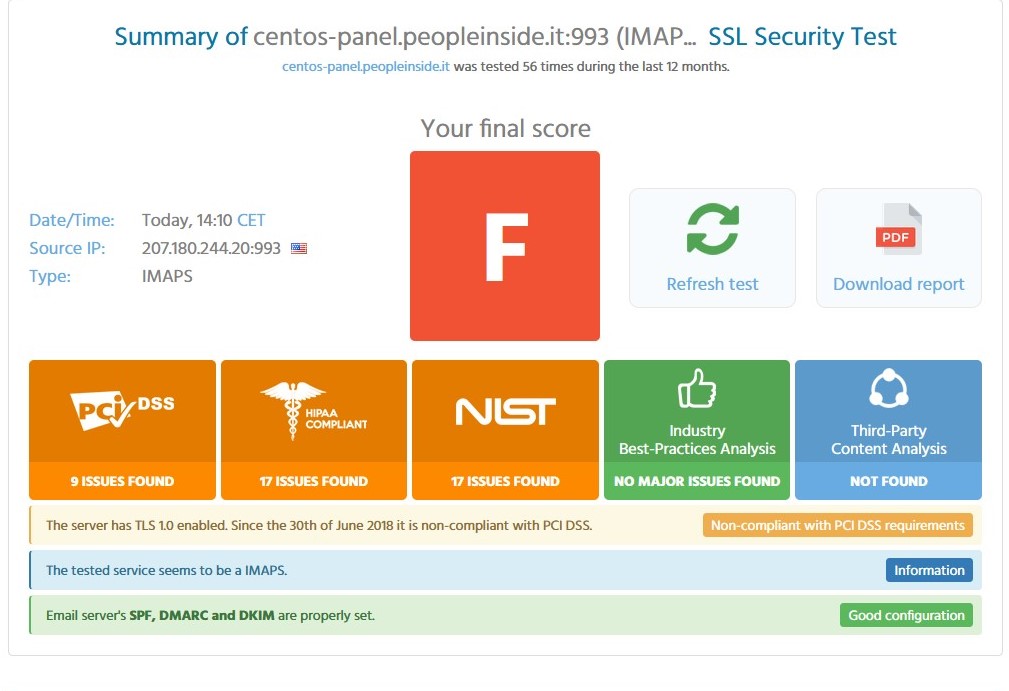Click the 'Date/Time:' label
Image resolution: width=1009 pixels, height=691 pixels.
coord(71,220)
